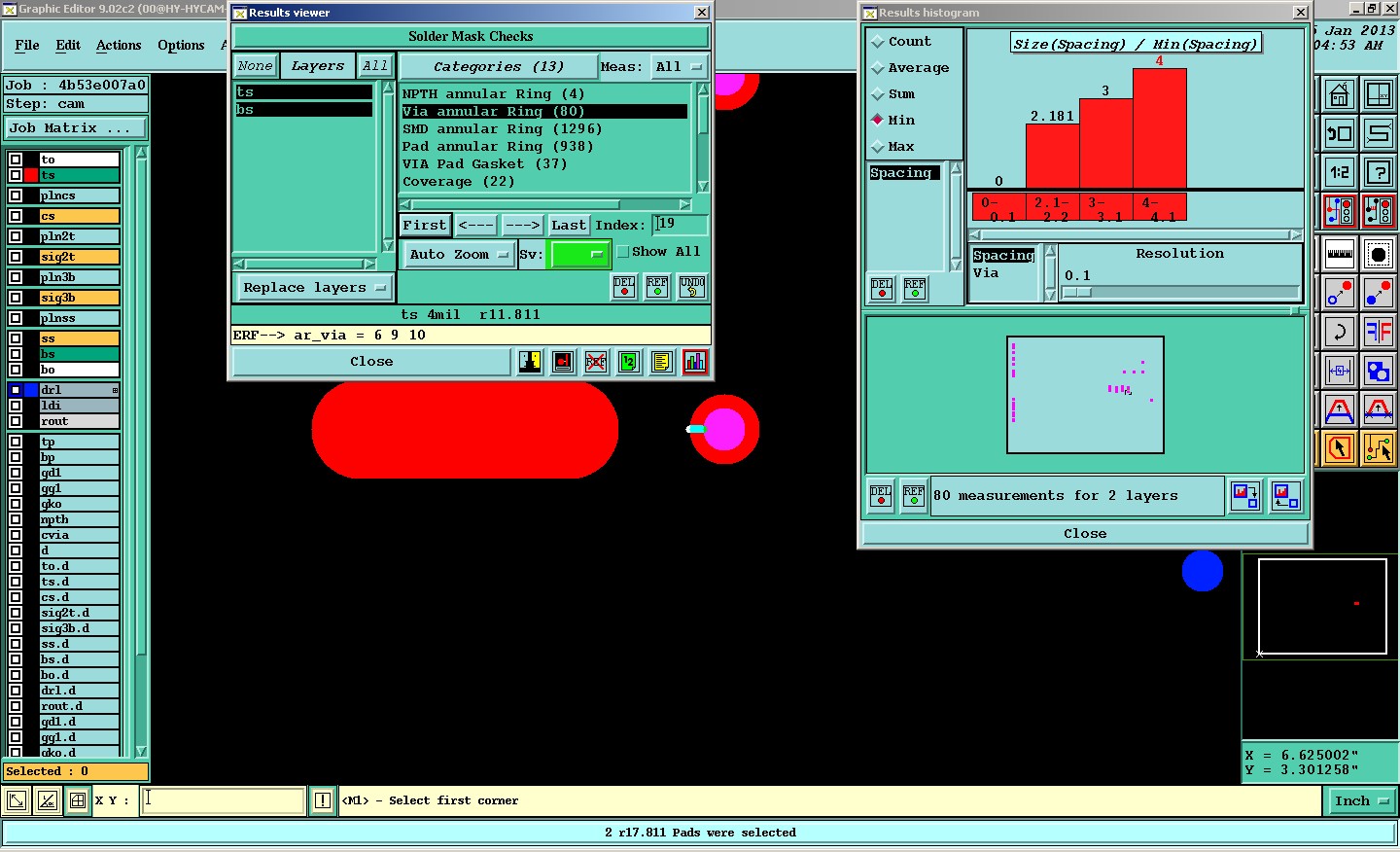Open the Meas All dropdown
Image resolution: width=1400 pixels, height=852 pixels.
coord(678,67)
